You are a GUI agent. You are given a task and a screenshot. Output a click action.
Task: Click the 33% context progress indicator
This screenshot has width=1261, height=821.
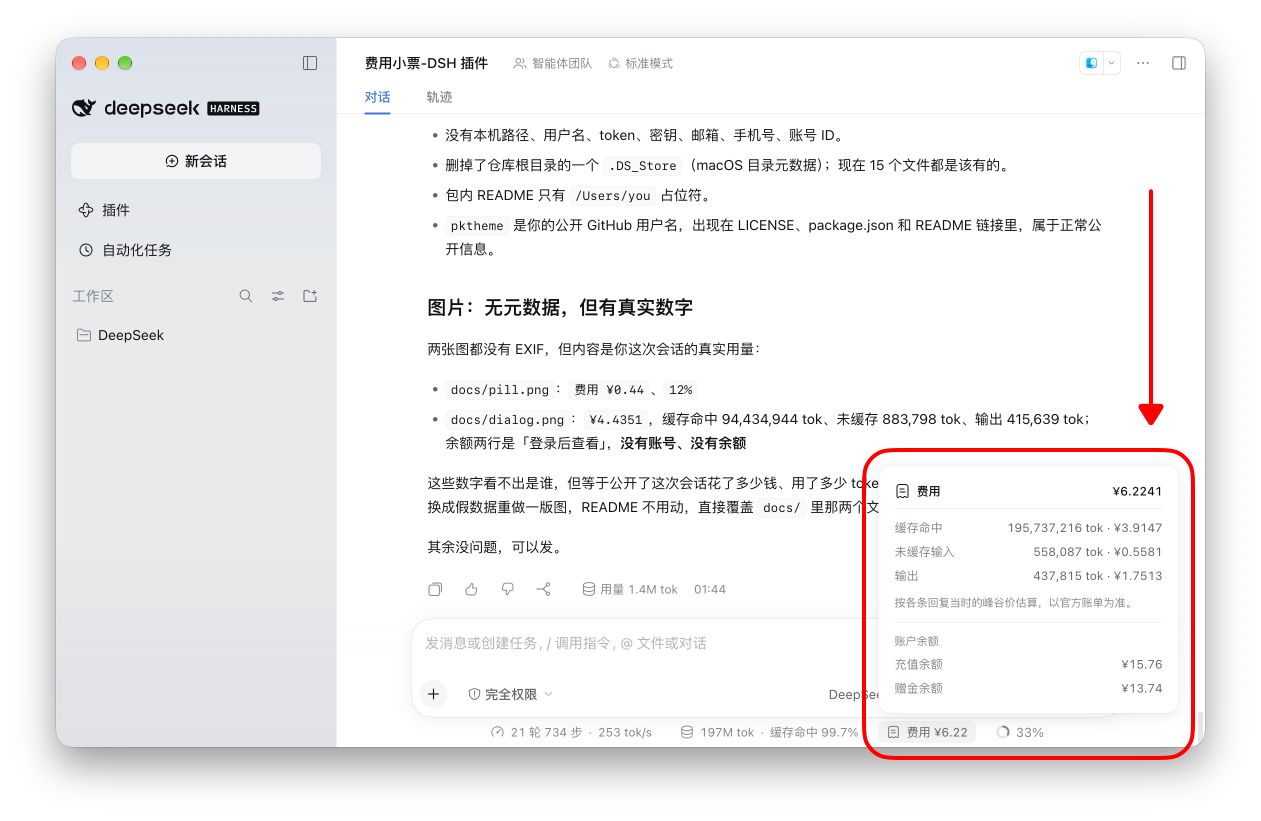pos(1020,732)
